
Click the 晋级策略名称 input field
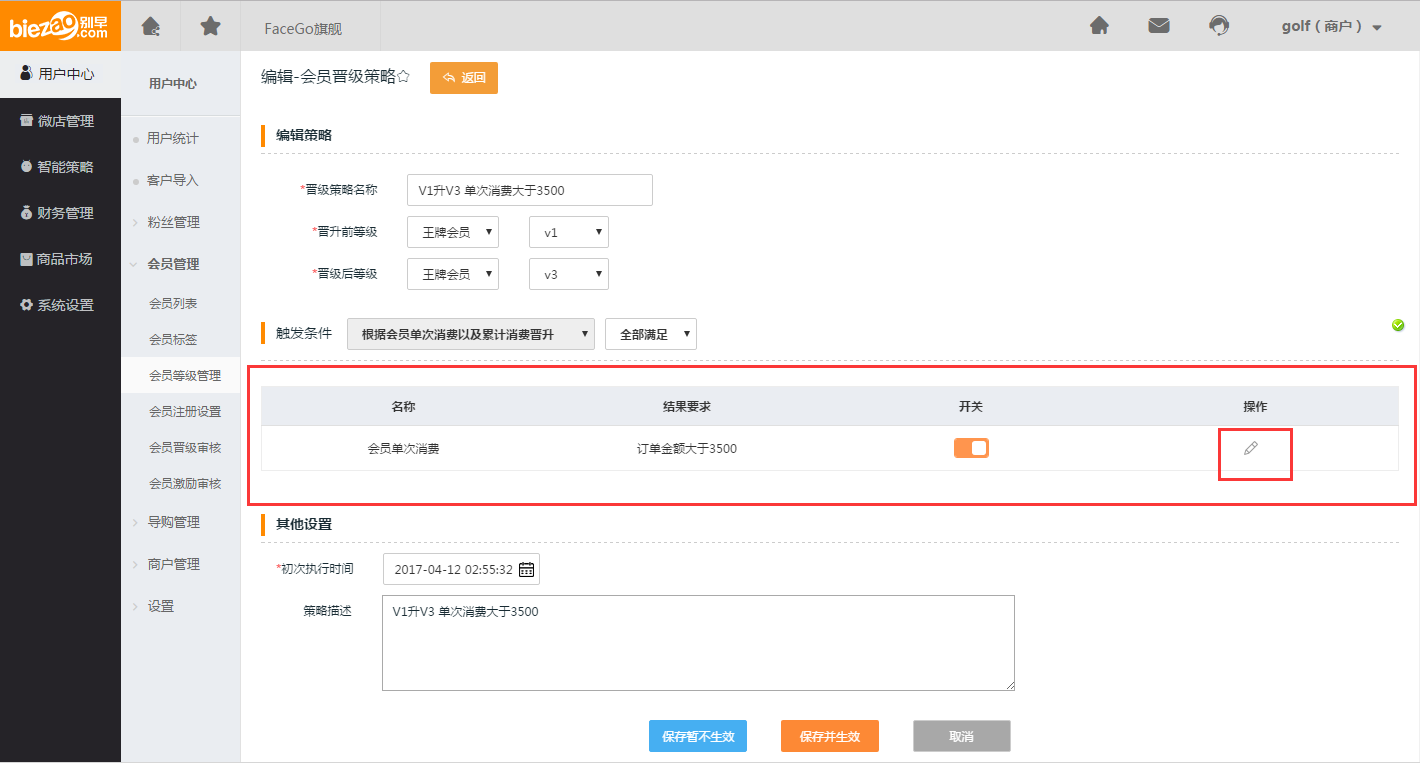529,190
